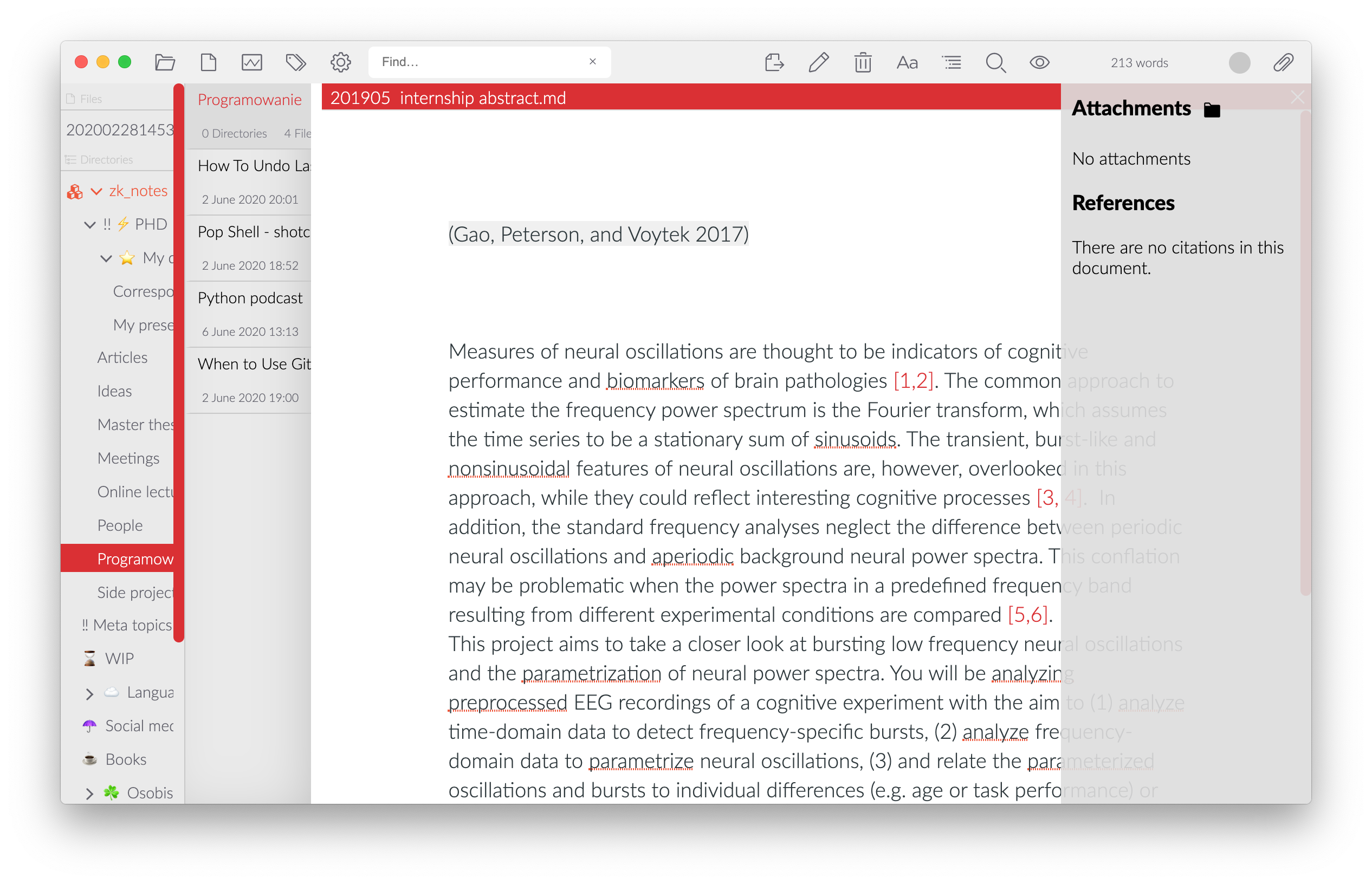1372x884 pixels.
Task: Click the attachments sidebar scrollbar
Action: pyautogui.click(x=1305, y=354)
